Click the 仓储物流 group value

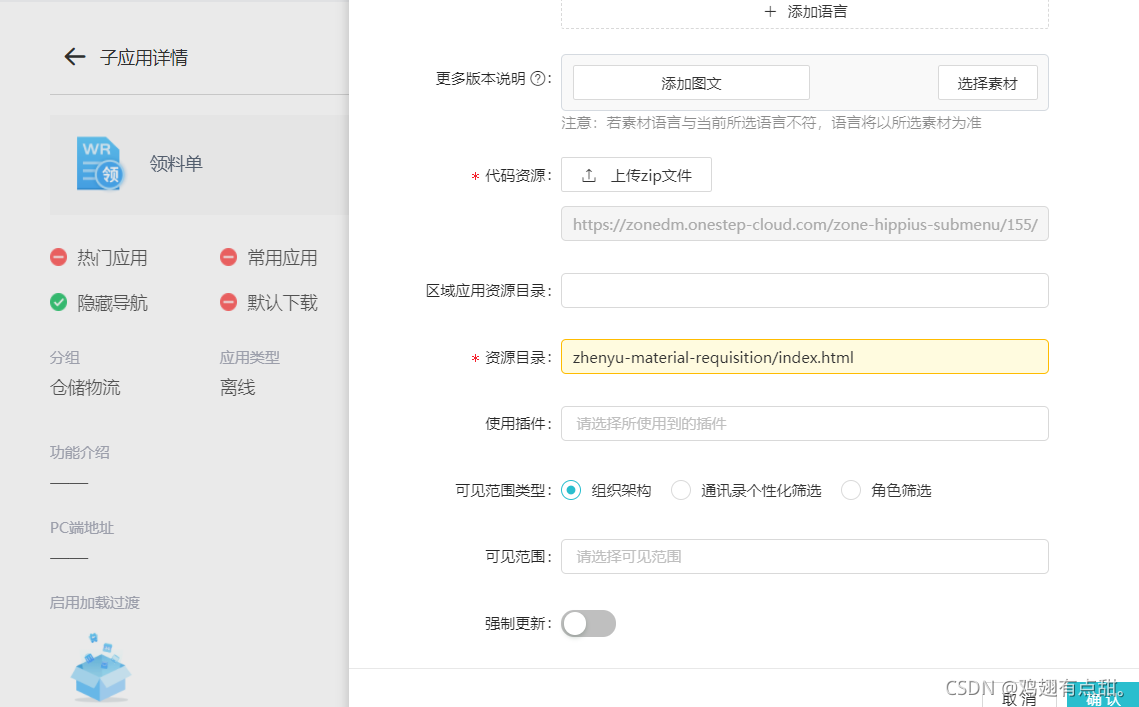click(x=85, y=387)
